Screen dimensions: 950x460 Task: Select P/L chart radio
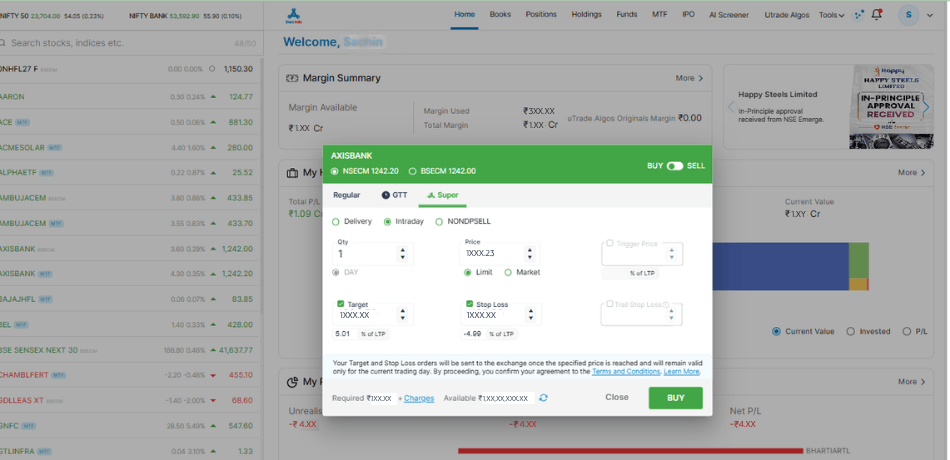(x=907, y=332)
